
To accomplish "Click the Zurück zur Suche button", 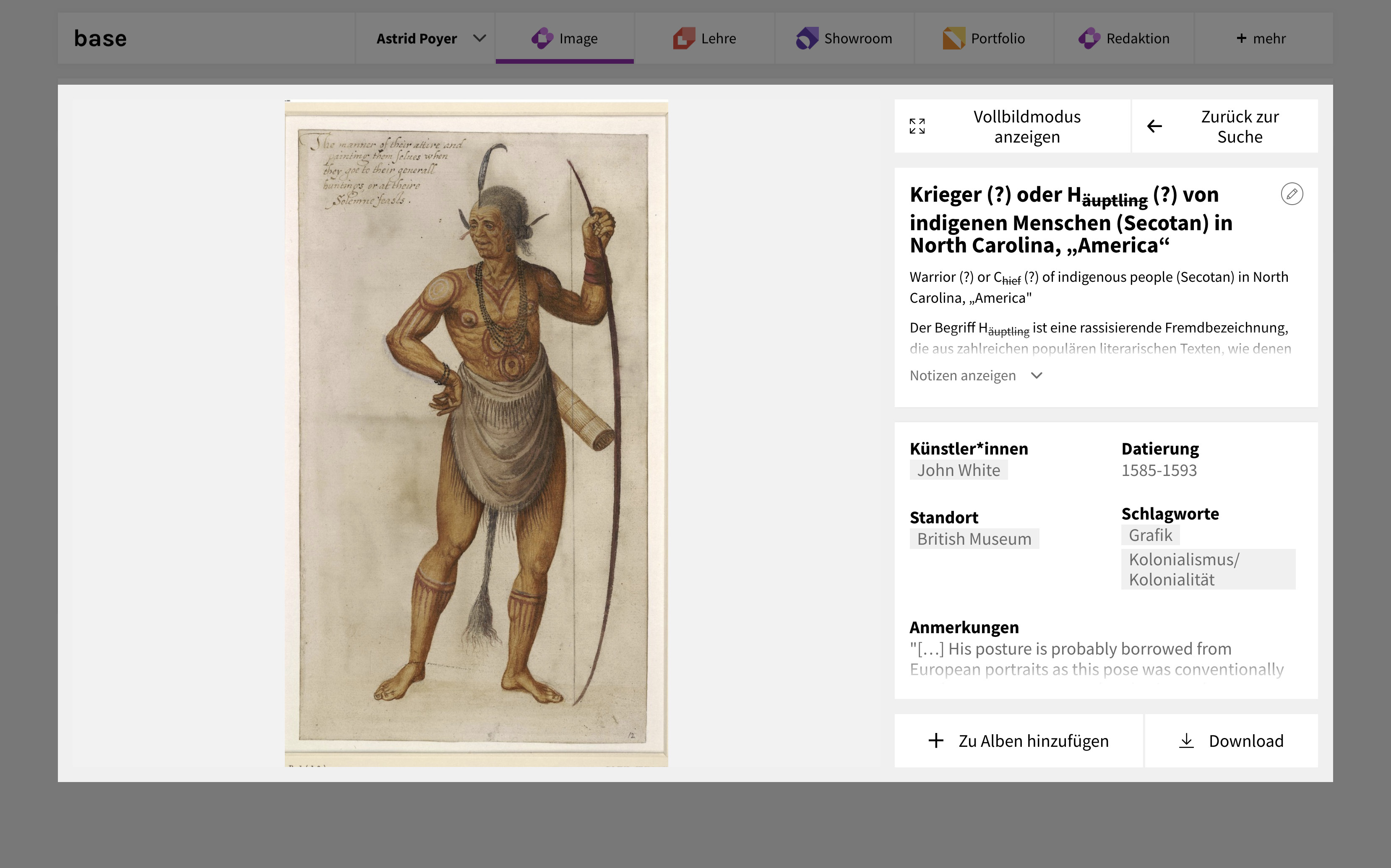I will pyautogui.click(x=1225, y=126).
